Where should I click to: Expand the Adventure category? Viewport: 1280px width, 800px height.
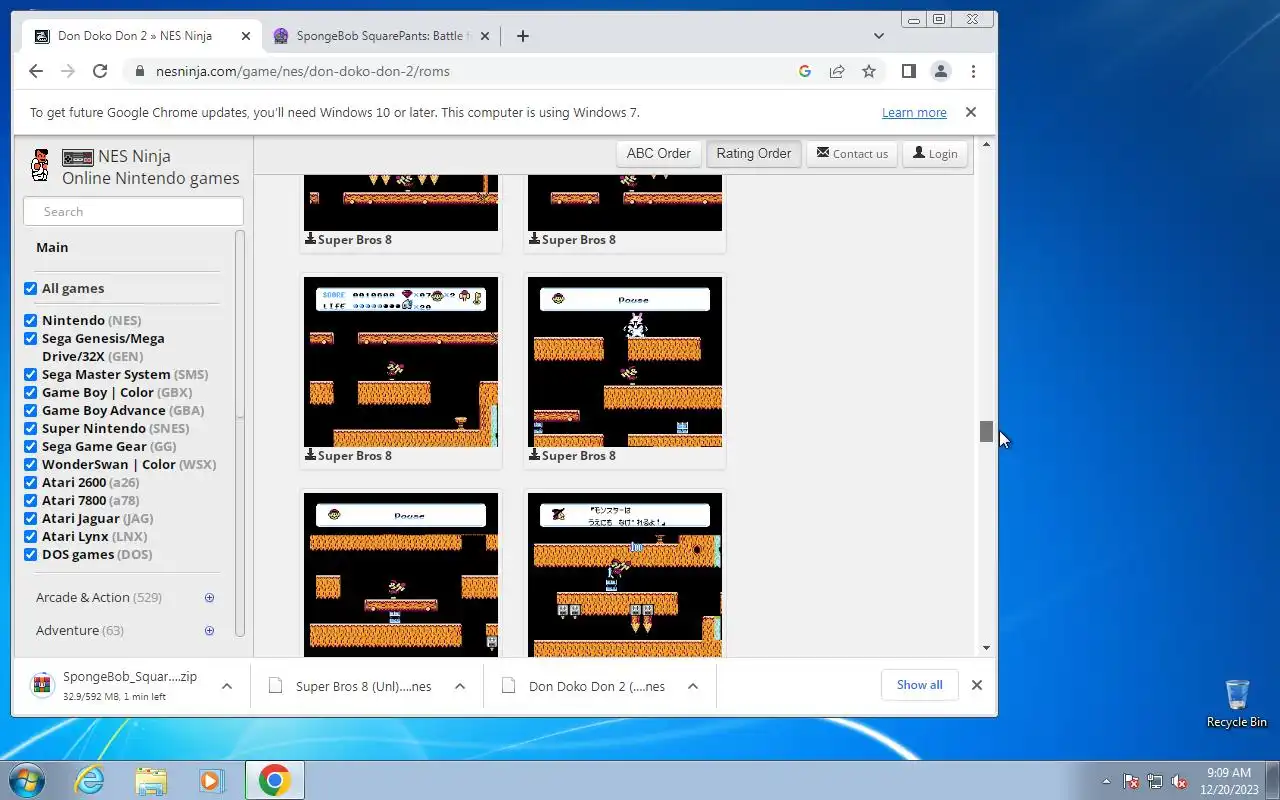[209, 631]
